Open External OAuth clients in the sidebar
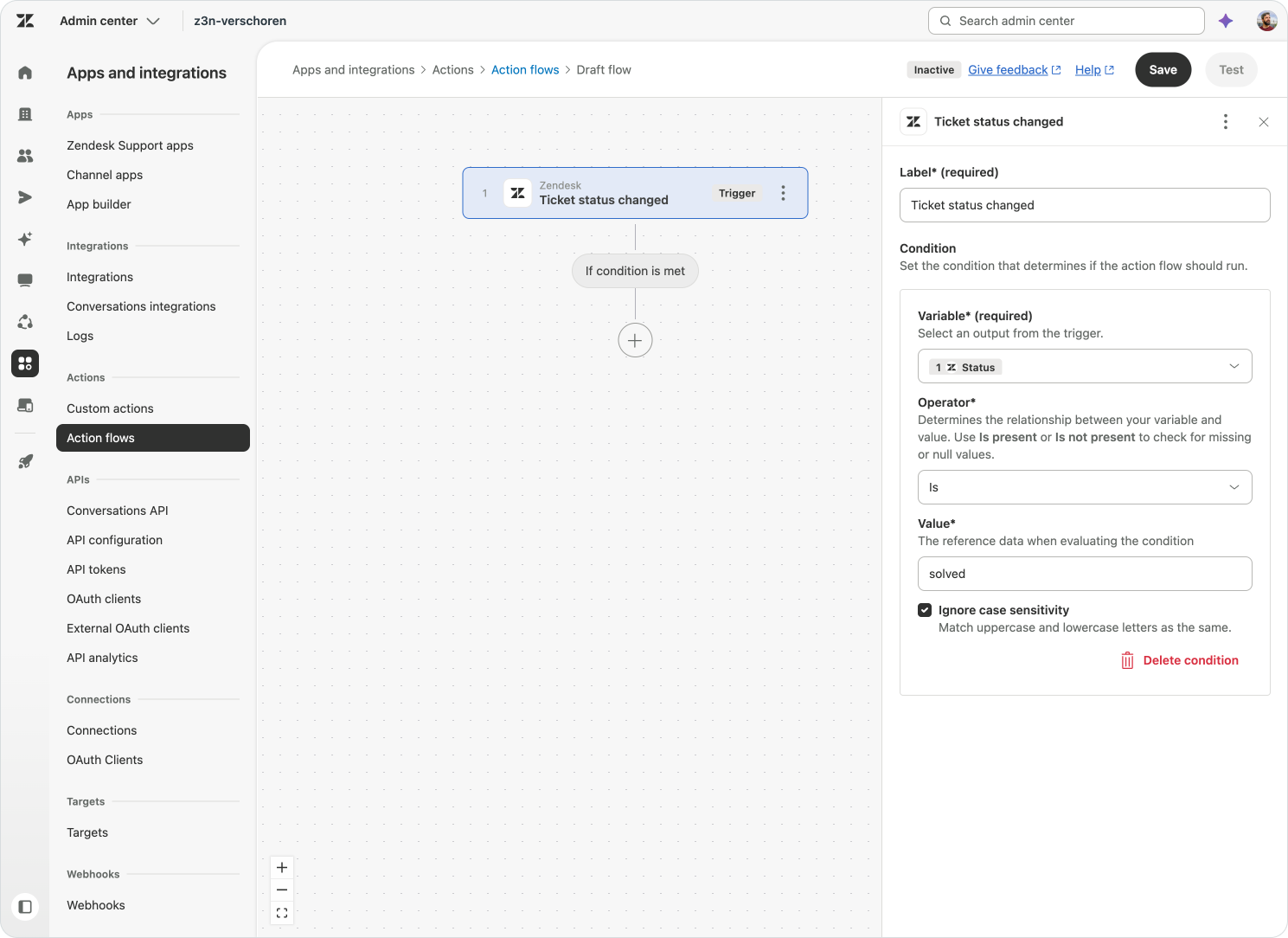The image size is (1288, 938). click(x=128, y=628)
